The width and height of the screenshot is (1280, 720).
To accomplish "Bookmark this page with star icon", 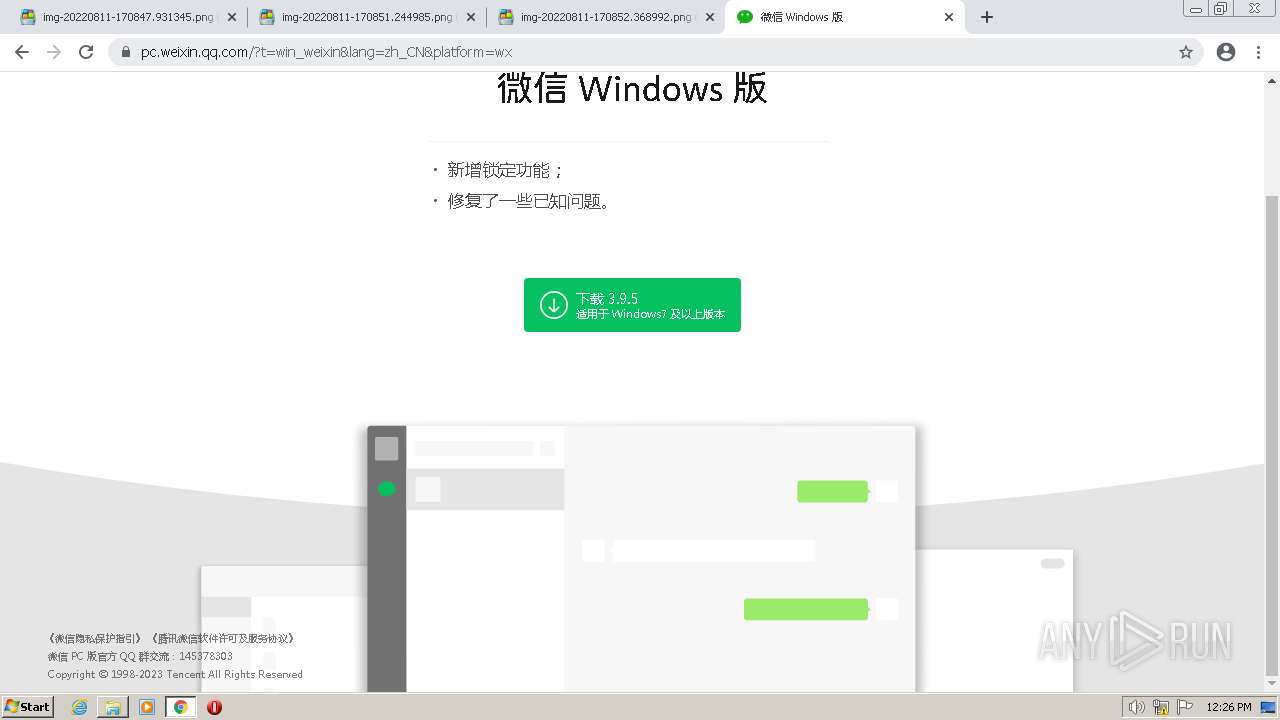I will pos(1186,52).
